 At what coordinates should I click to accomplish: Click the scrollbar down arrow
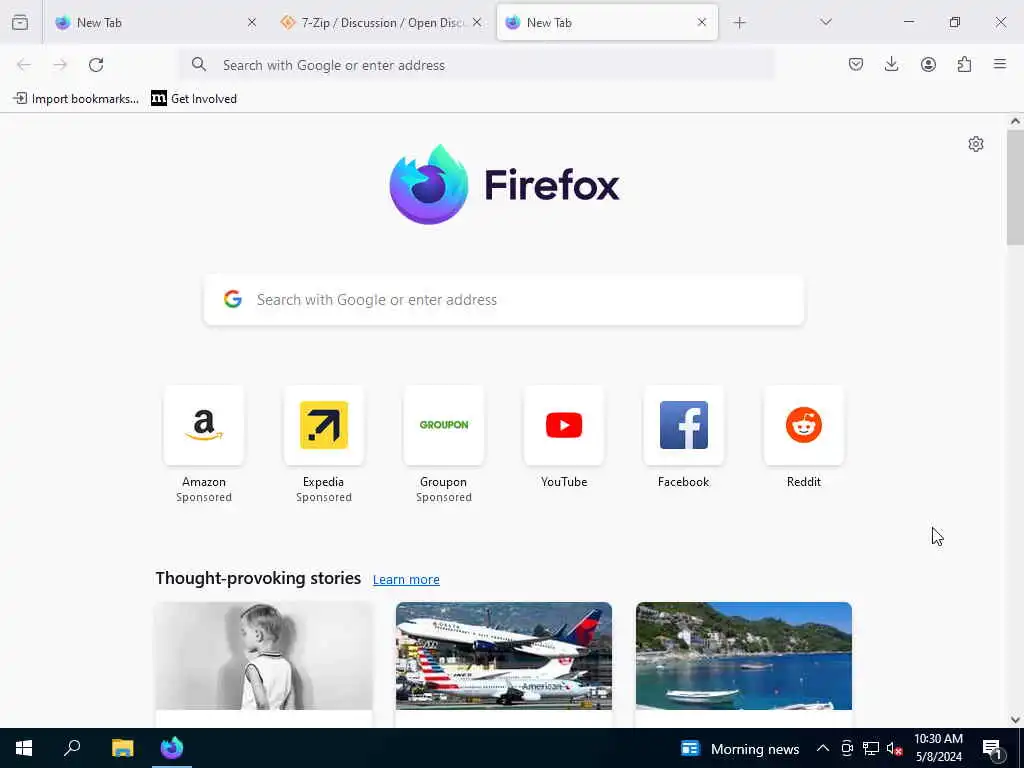click(1015, 720)
